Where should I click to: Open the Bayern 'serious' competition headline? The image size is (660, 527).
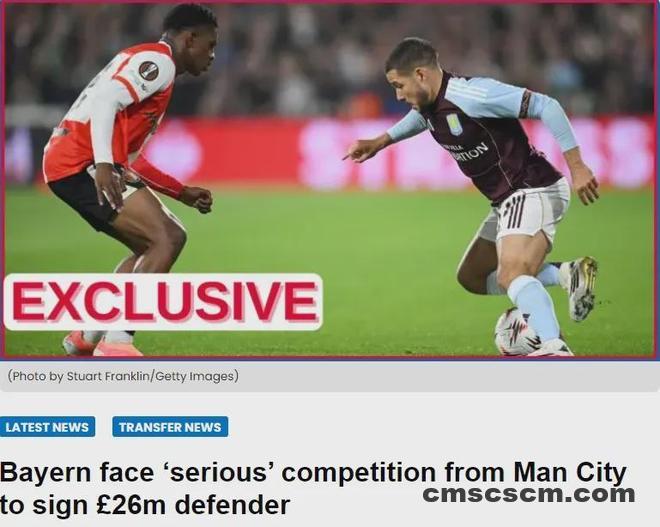click(x=313, y=488)
